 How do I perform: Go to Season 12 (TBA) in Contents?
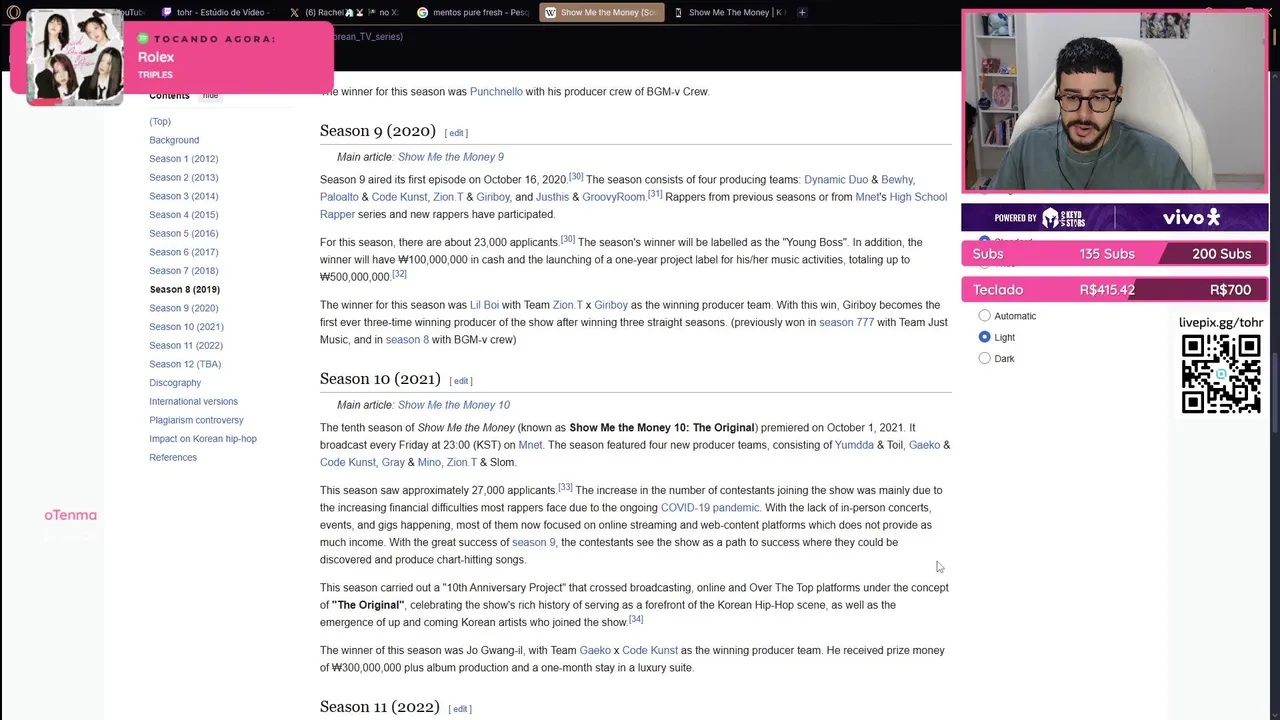coord(185,364)
